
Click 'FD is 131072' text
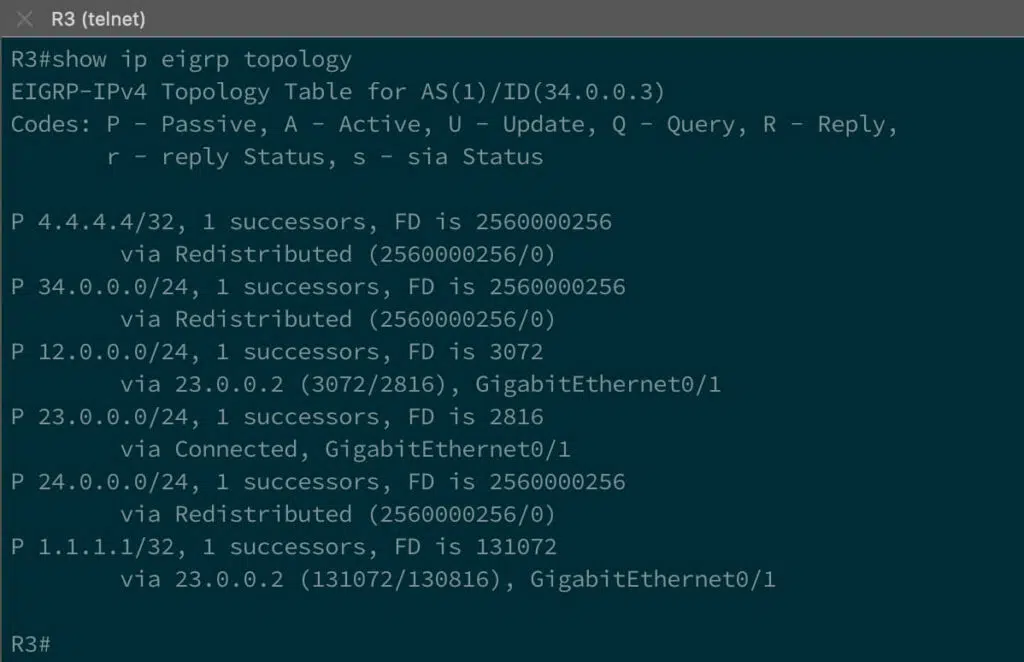[x=475, y=546]
